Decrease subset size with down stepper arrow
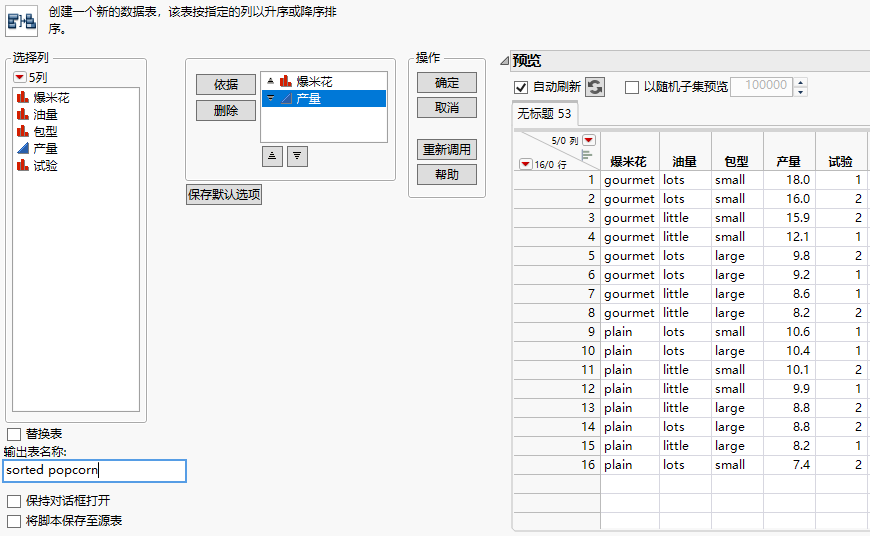Screen dimensions: 870x536 (800, 92)
